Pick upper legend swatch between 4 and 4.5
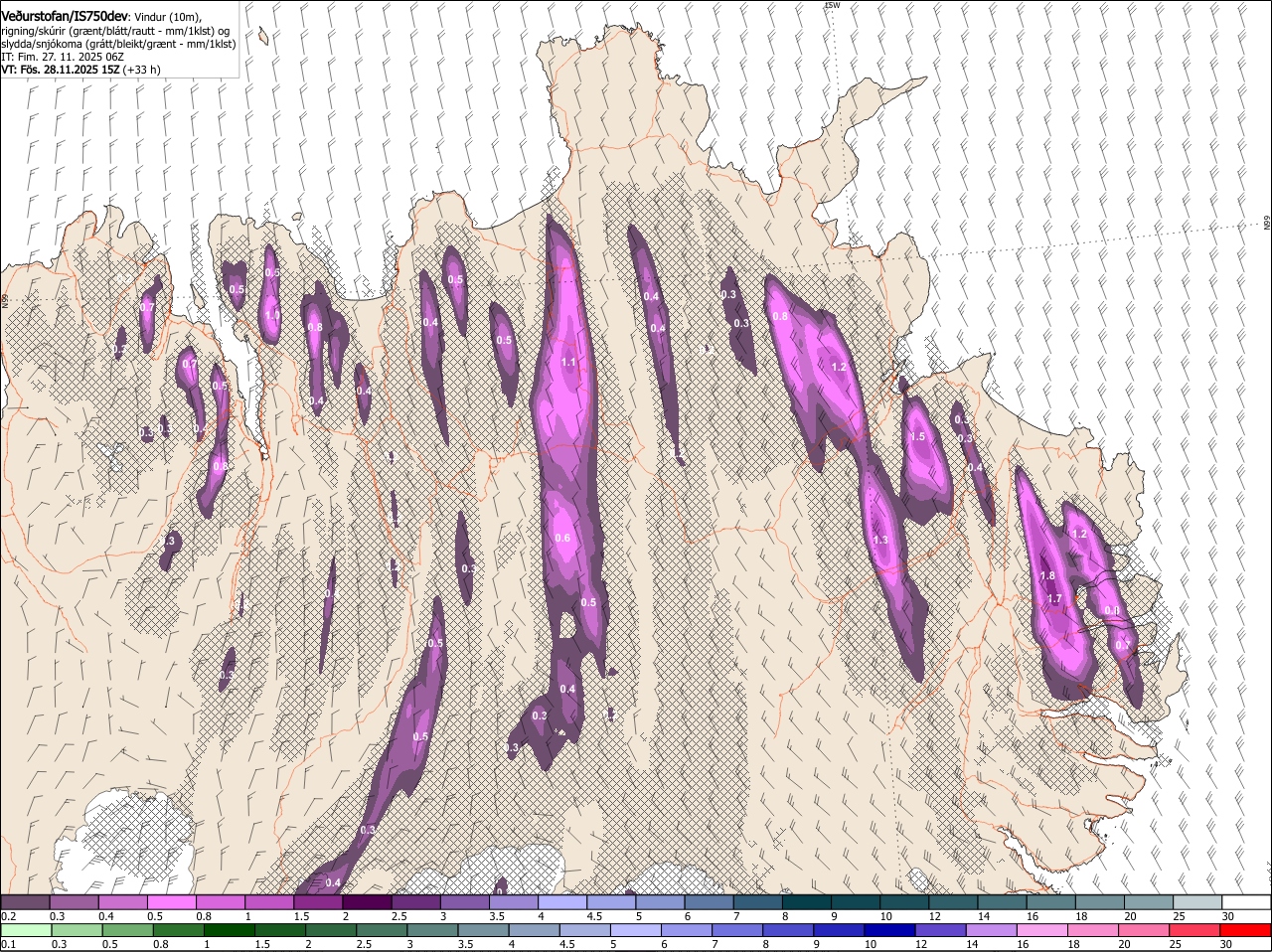The width and height of the screenshot is (1272, 952). [561, 902]
